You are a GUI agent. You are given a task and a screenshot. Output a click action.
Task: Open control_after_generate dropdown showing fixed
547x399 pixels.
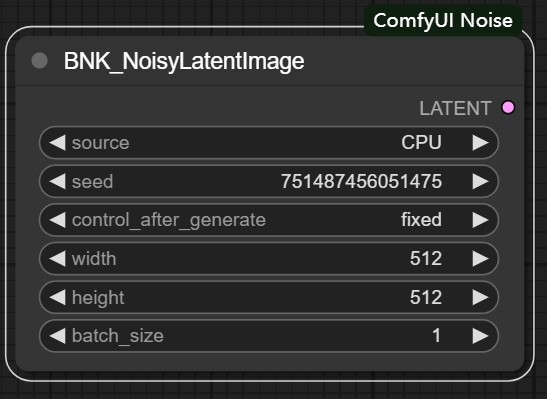pos(269,220)
